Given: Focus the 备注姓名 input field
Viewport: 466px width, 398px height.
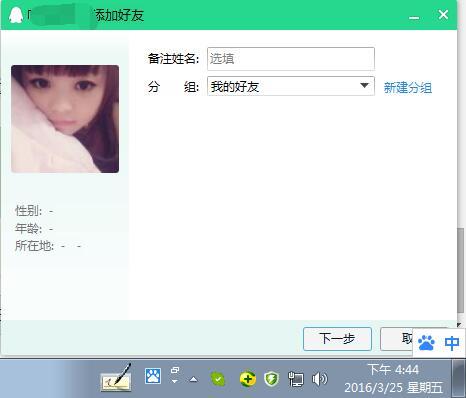Looking at the screenshot, I should tap(291, 59).
